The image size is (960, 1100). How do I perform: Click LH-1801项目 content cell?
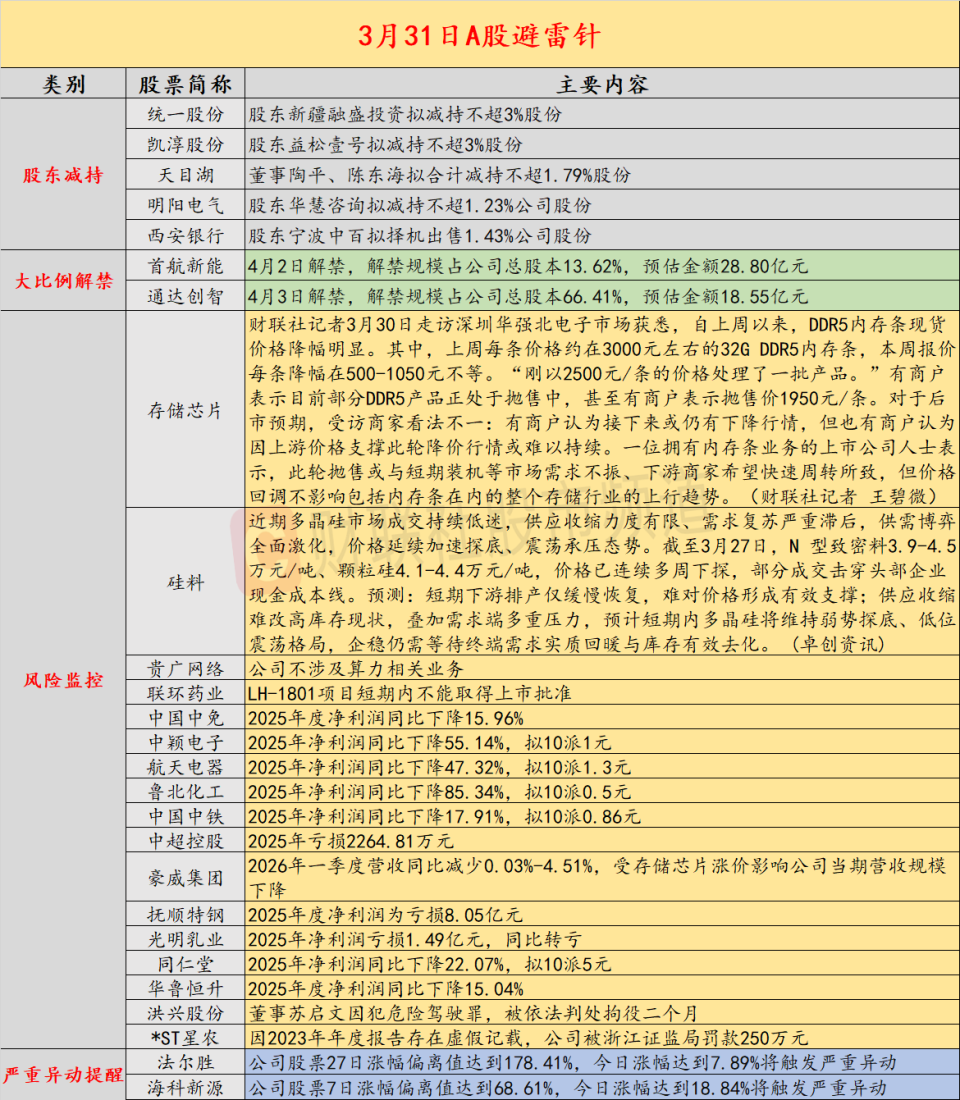[x=602, y=692]
